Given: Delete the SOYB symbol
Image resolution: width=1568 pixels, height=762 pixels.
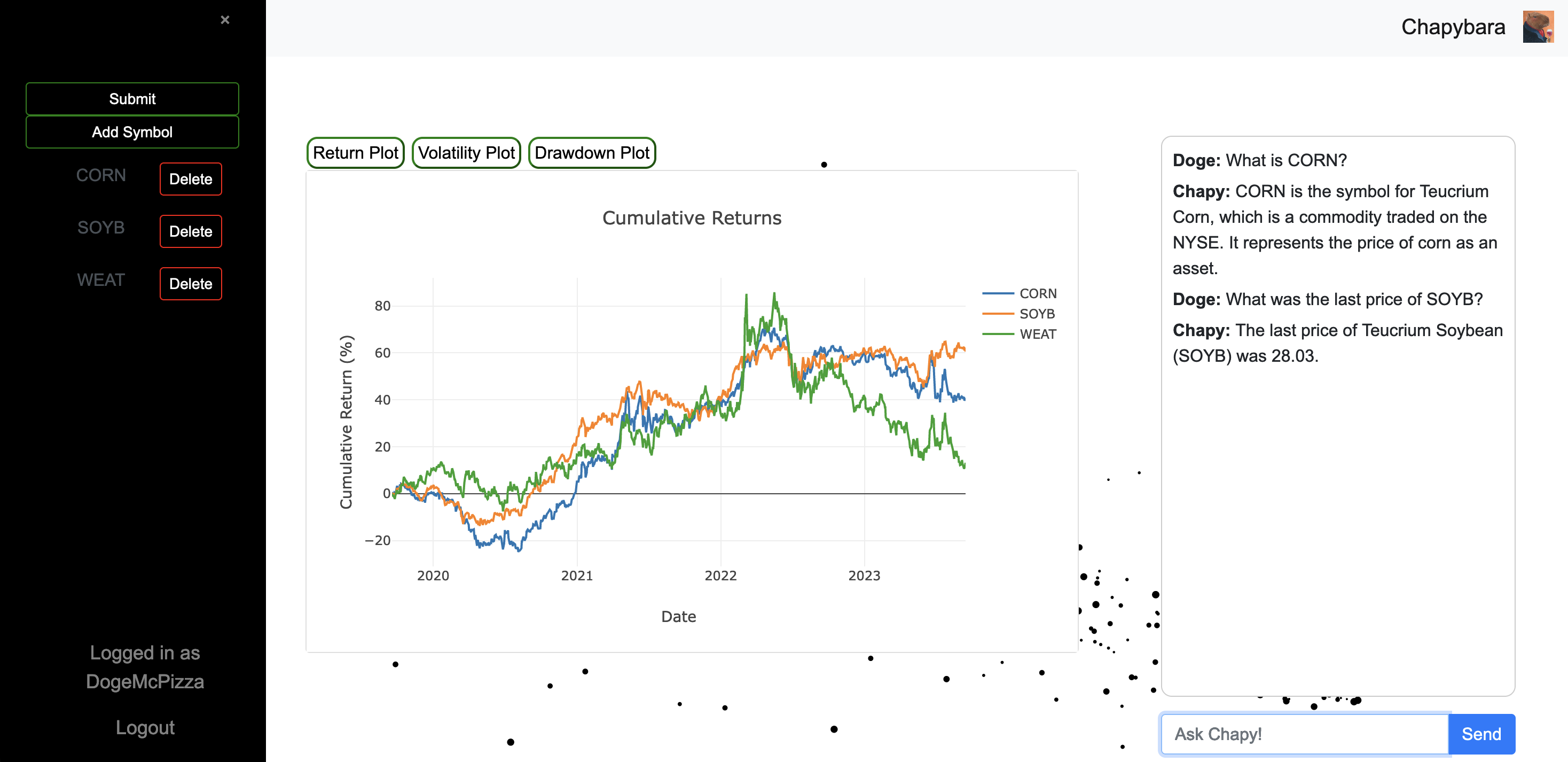Looking at the screenshot, I should [x=191, y=231].
